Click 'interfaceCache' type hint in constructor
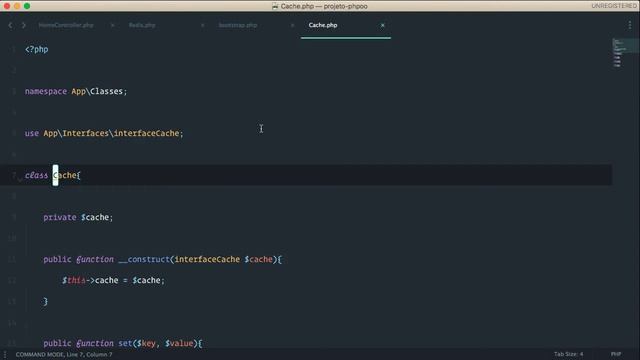640x360 pixels. click(x=207, y=259)
